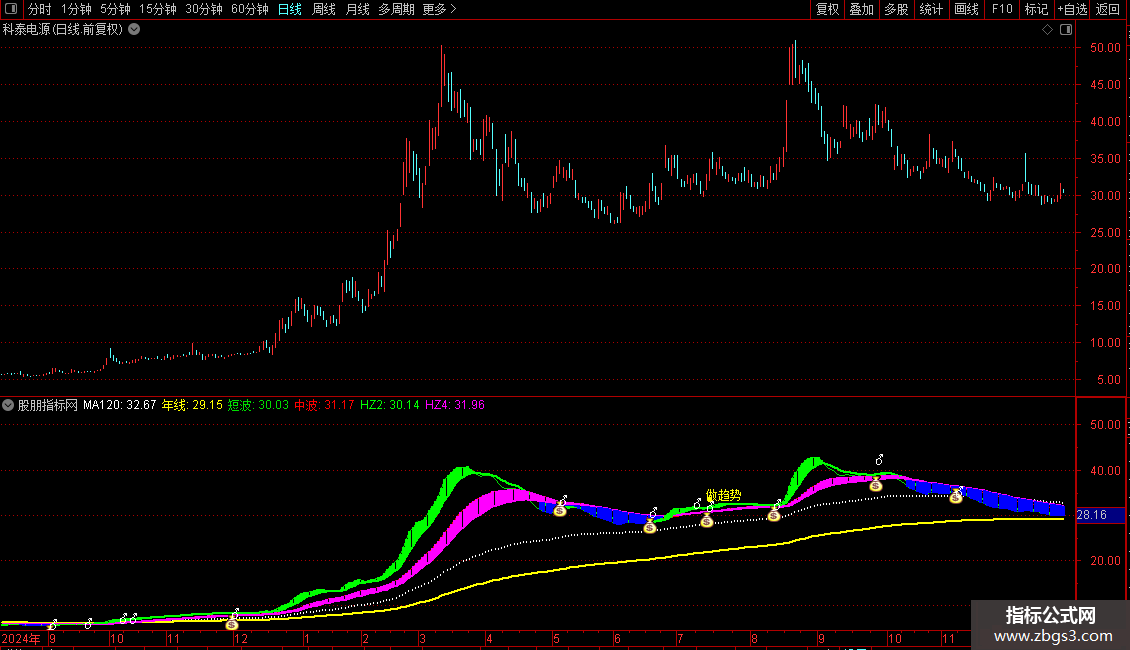
Task: Select the 15分钟 period
Action: (158, 9)
